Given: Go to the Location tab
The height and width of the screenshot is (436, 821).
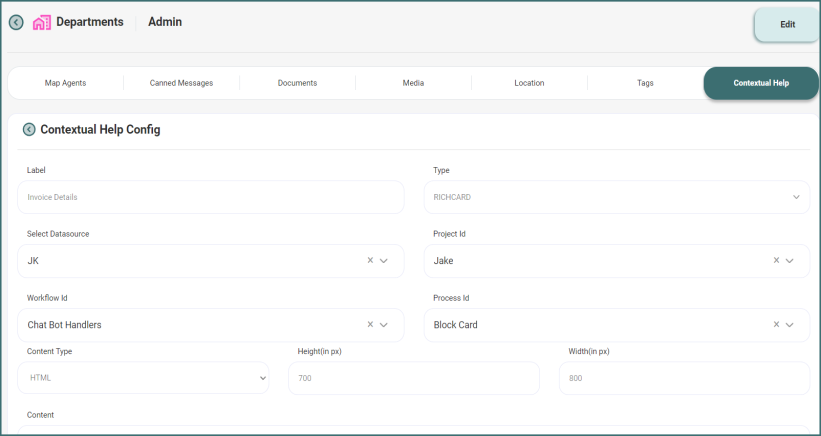Looking at the screenshot, I should 529,83.
